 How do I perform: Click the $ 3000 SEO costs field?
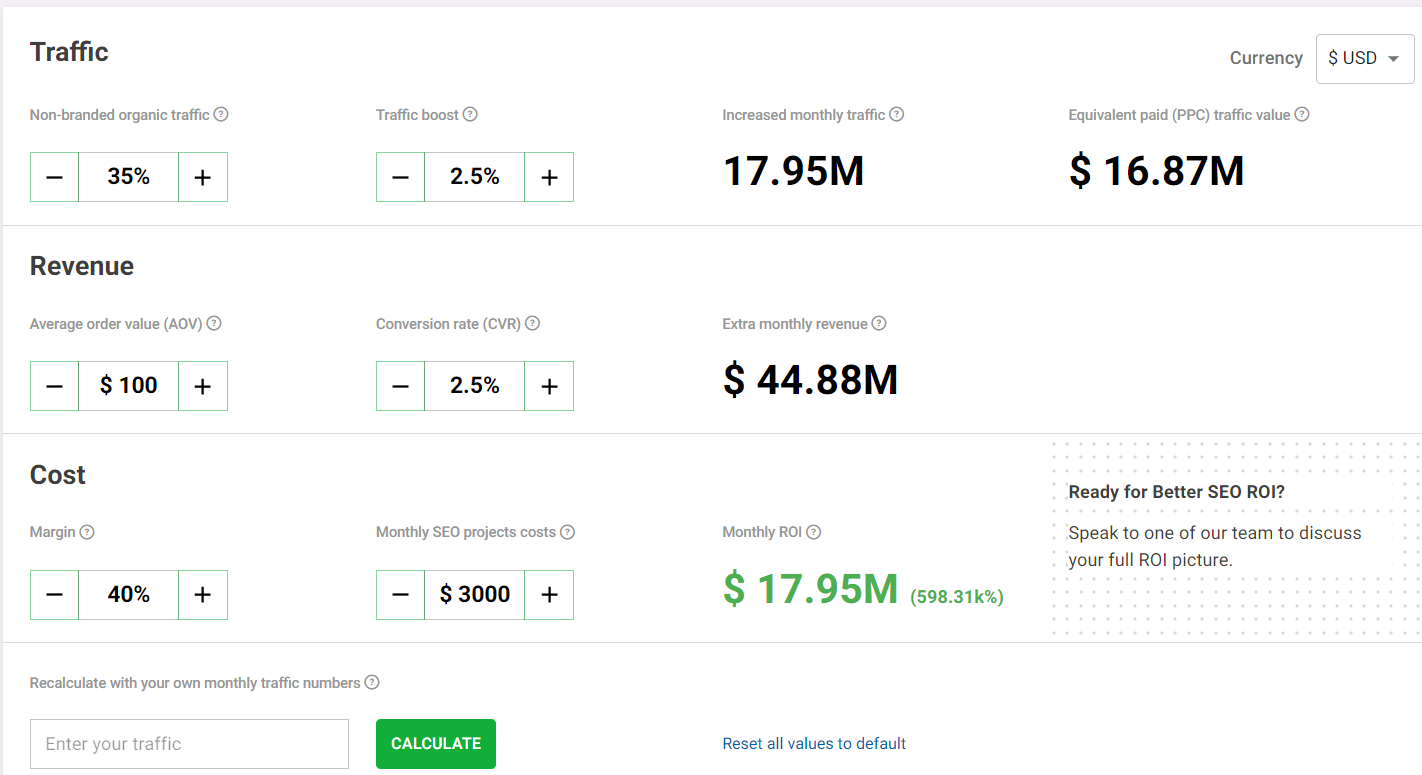(x=475, y=595)
